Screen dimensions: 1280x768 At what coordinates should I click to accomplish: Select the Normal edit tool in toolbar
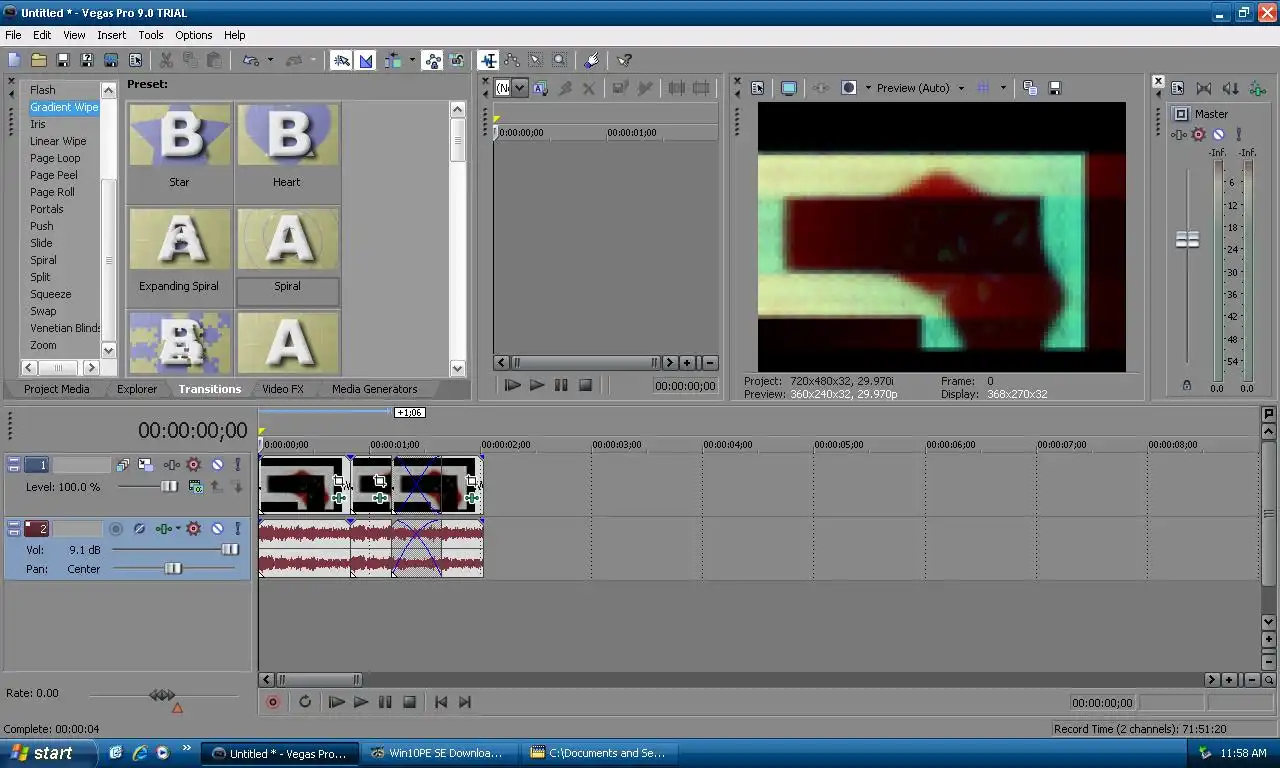pos(488,61)
